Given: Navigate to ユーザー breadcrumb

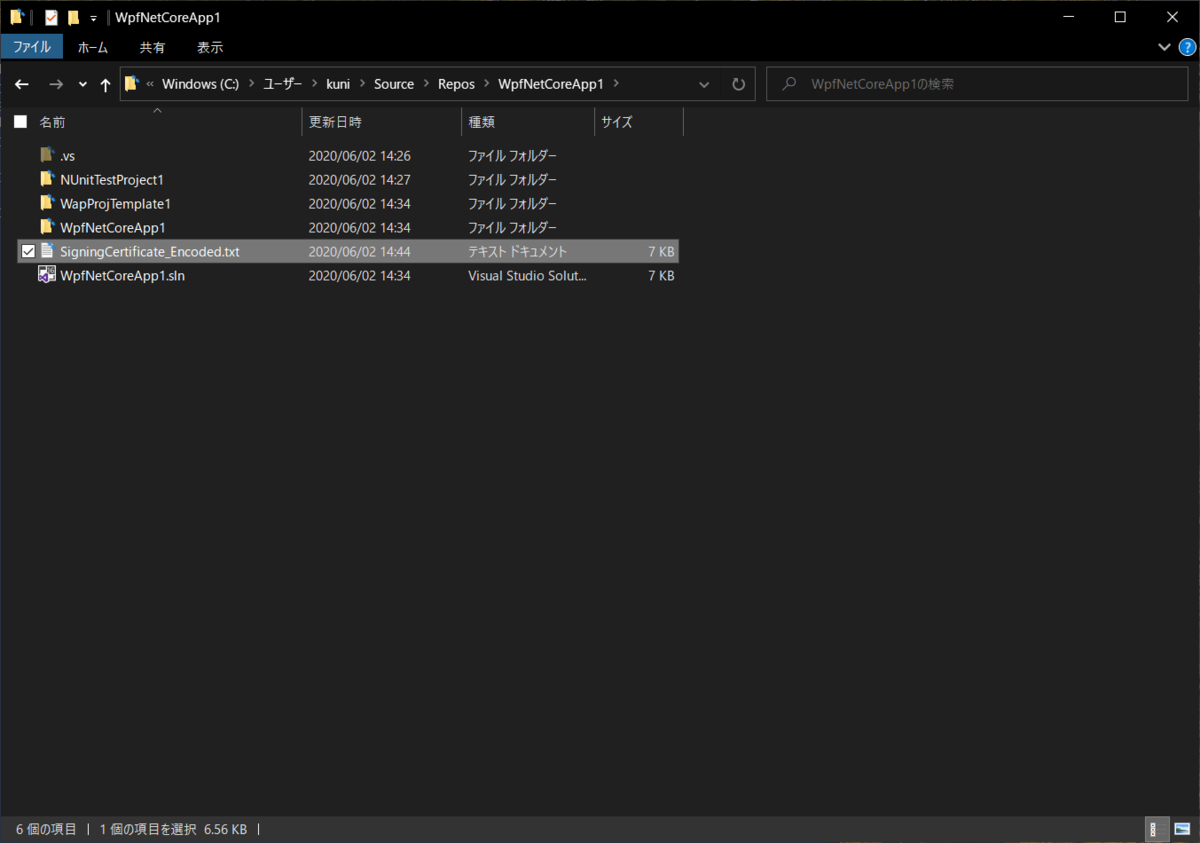Looking at the screenshot, I should coord(283,84).
